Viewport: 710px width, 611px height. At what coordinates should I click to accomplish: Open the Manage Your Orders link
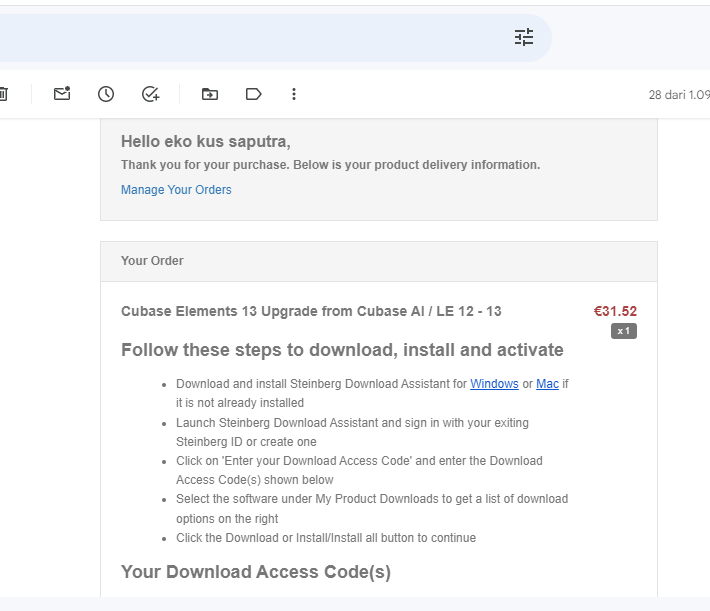(176, 190)
